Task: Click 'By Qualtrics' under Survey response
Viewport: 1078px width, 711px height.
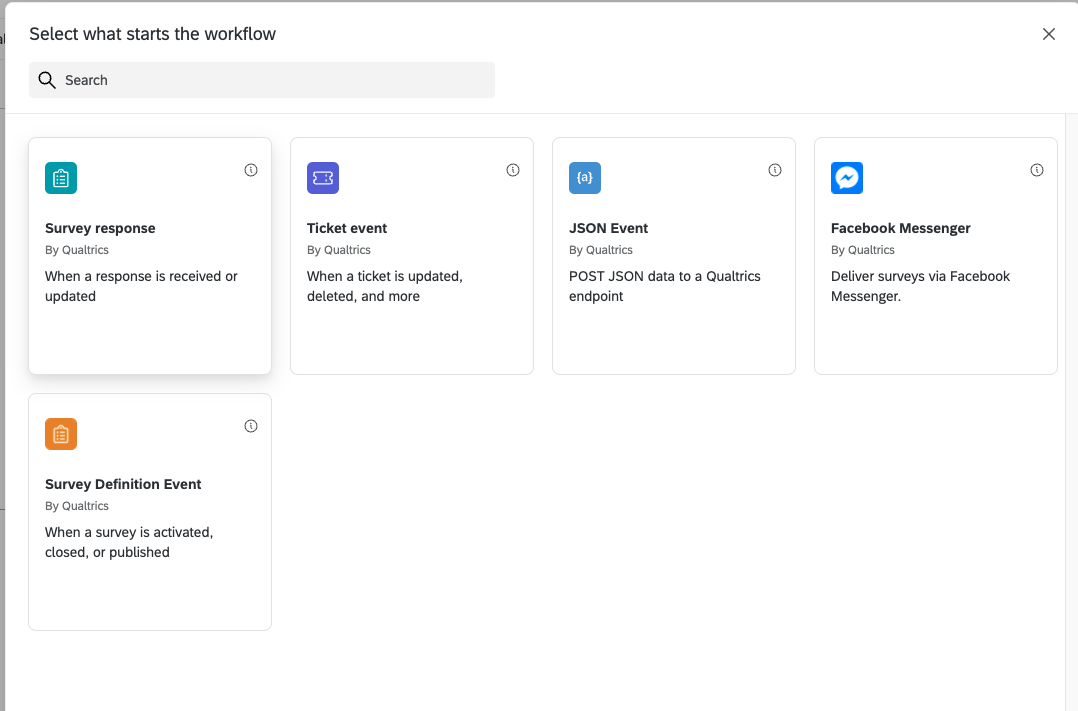Action: click(77, 250)
